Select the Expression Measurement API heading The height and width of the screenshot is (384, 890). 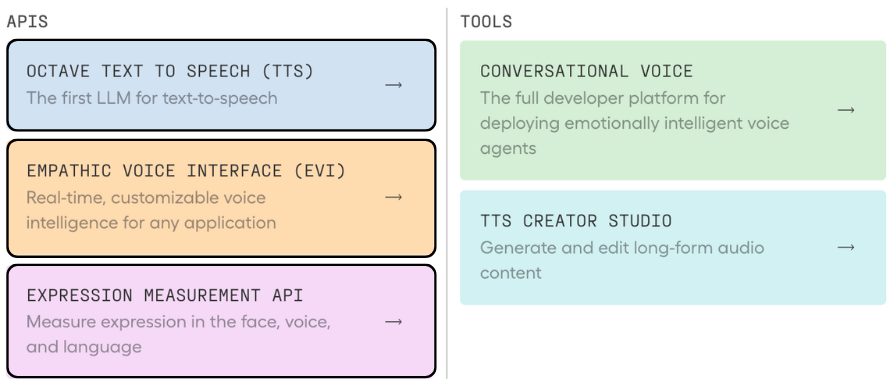(x=165, y=296)
